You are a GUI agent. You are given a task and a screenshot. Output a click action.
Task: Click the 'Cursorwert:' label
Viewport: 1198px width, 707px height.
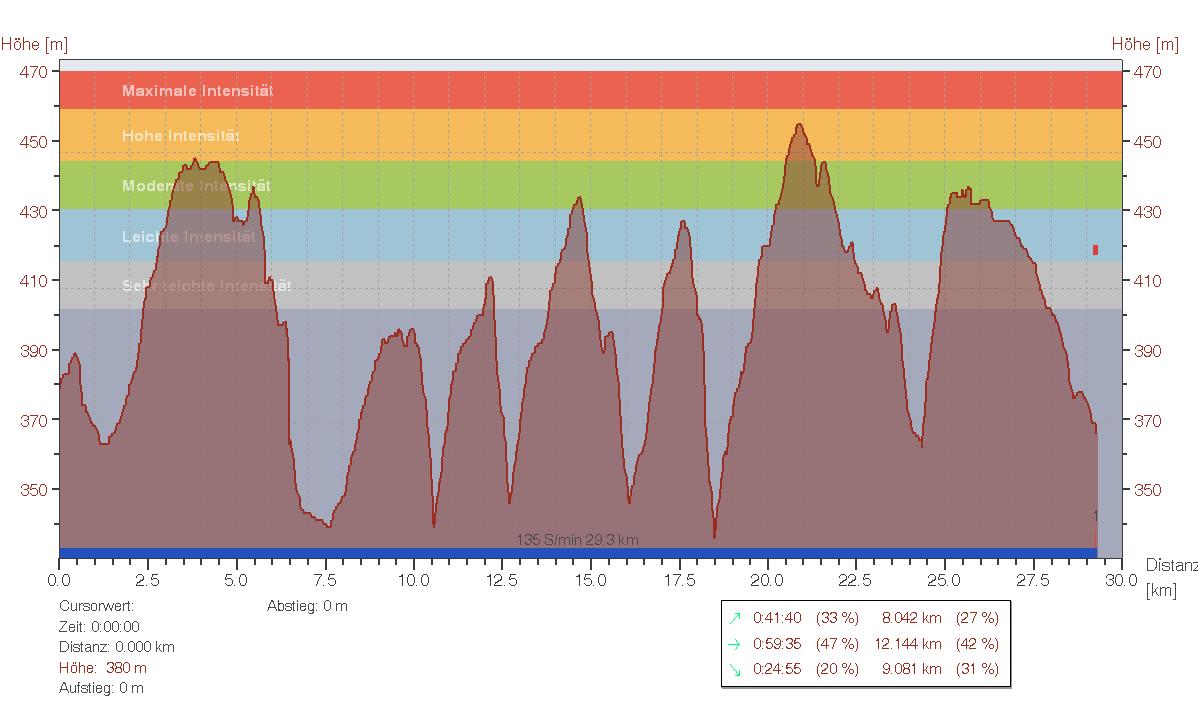(x=96, y=606)
